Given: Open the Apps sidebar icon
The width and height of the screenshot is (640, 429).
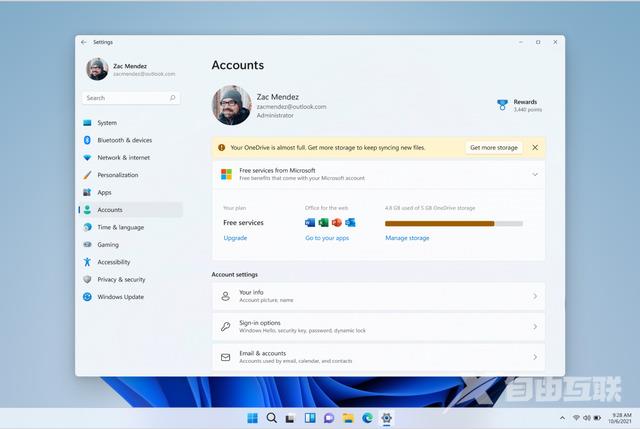Looking at the screenshot, I should [87, 192].
